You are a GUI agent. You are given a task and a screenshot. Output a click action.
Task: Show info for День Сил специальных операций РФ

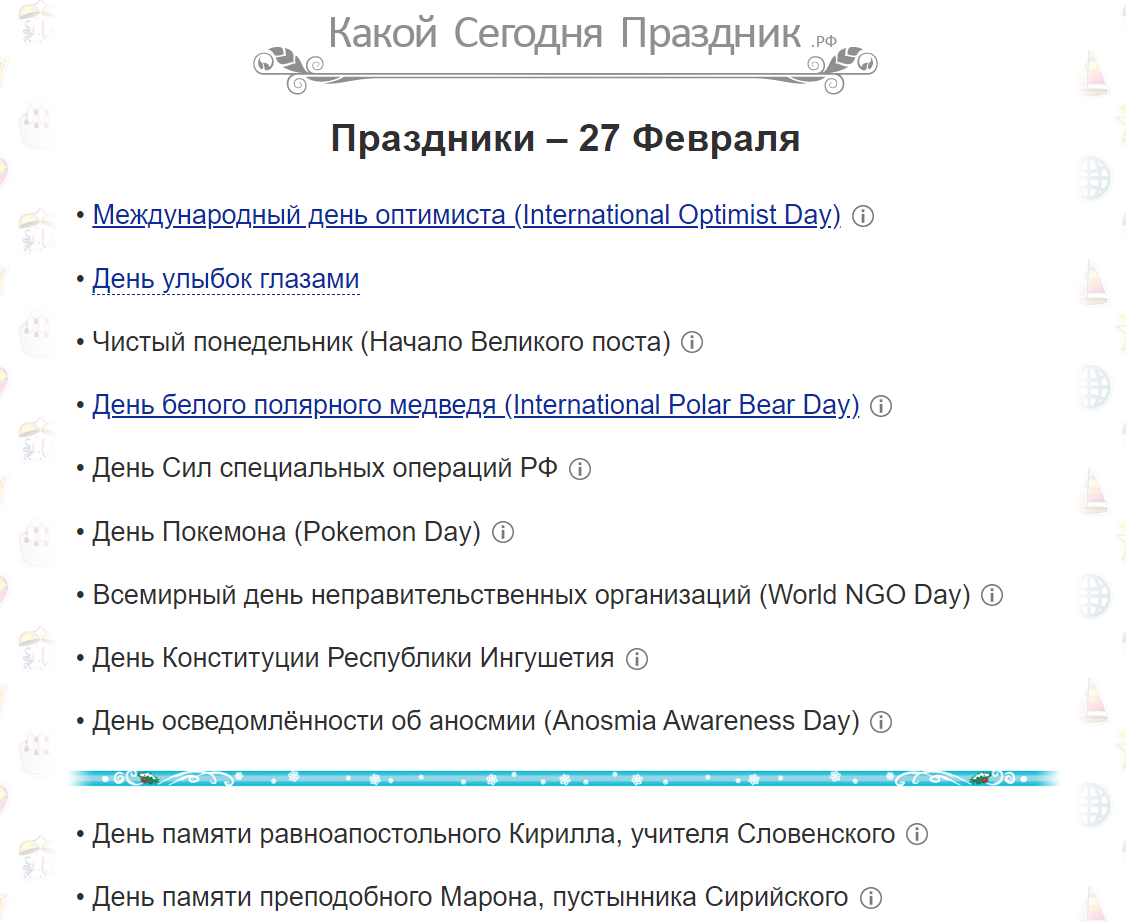point(580,470)
